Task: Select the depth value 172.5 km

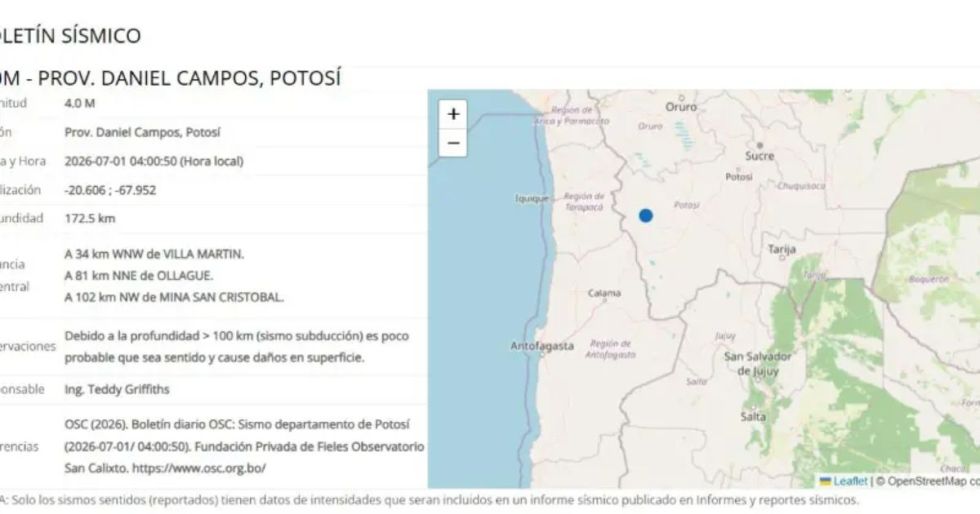Action: pyautogui.click(x=90, y=218)
